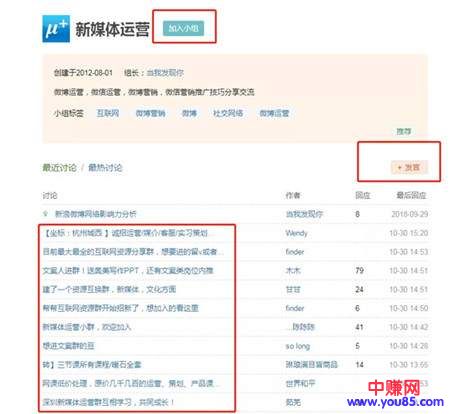Switch to the 最热讨论 tab
450x414 pixels.
[x=105, y=167]
